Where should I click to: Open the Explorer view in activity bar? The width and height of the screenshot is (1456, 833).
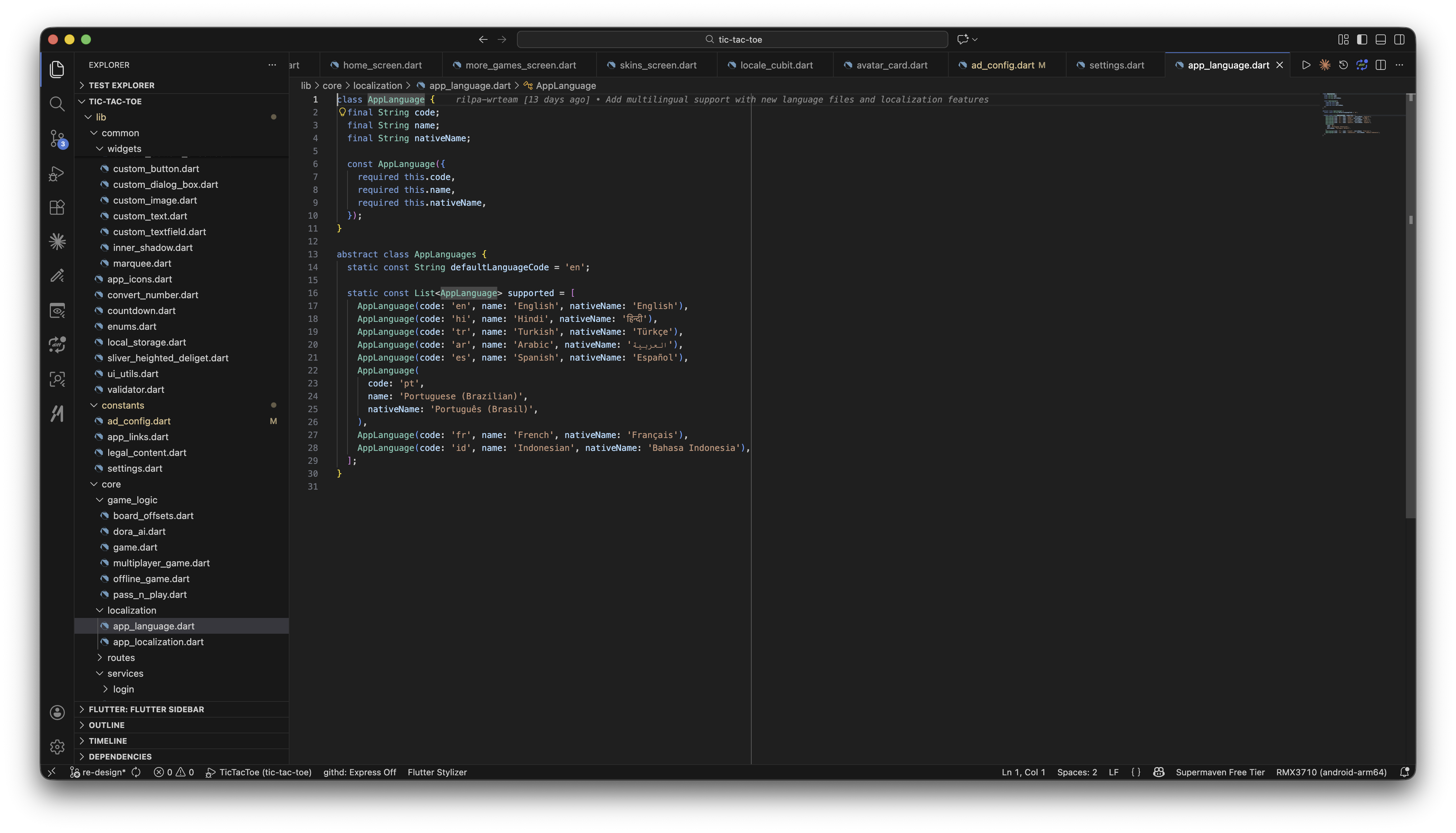coord(57,69)
